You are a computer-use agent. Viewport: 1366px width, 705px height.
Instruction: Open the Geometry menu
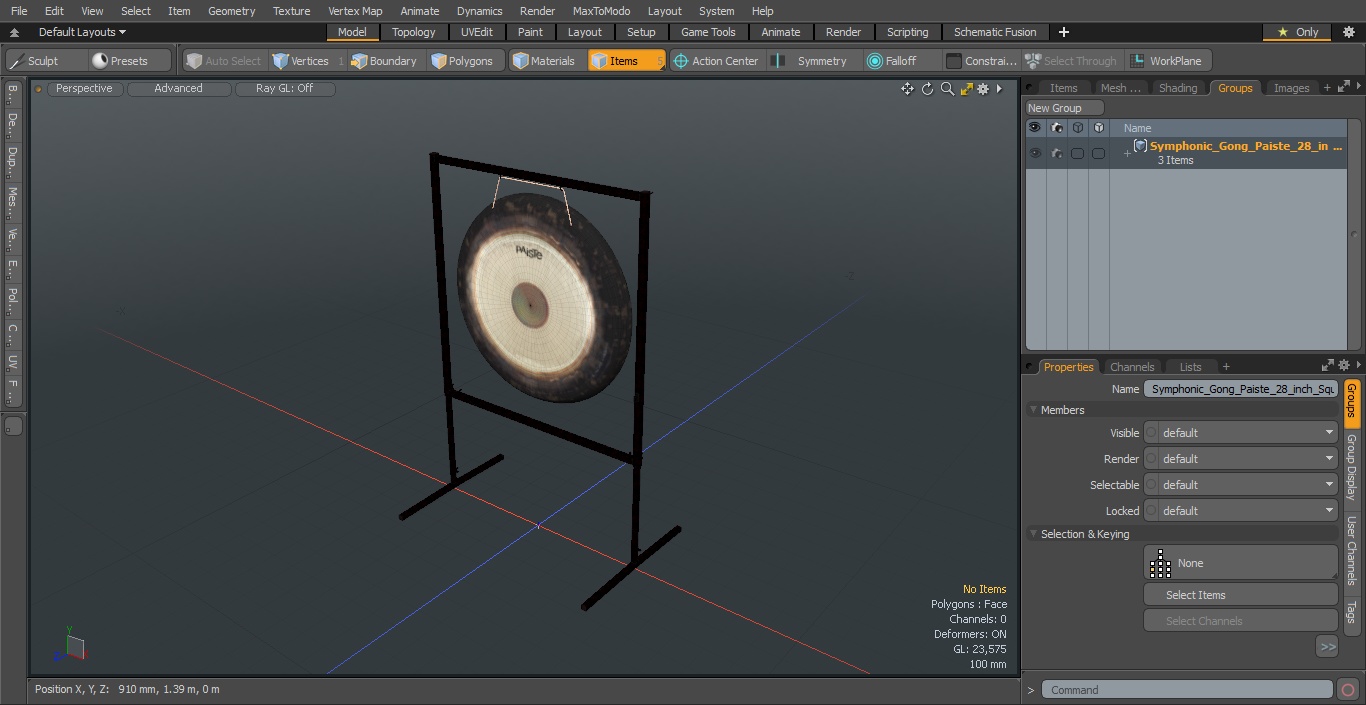231,11
